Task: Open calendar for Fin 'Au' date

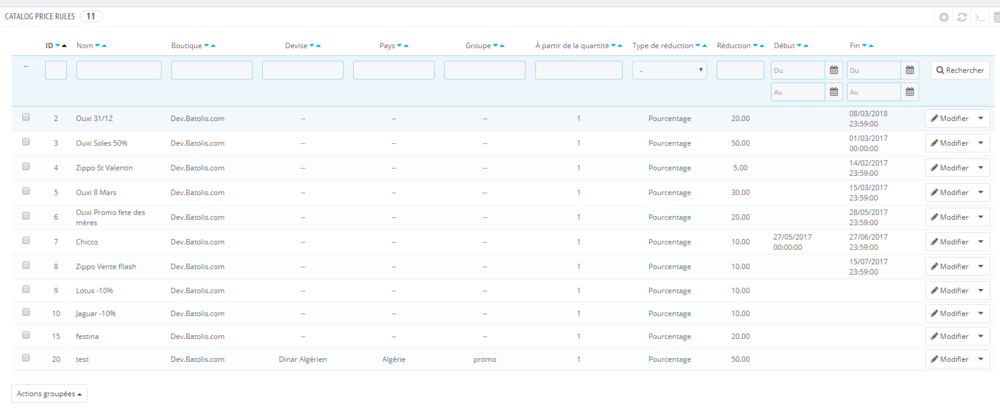Action: pyautogui.click(x=910, y=92)
